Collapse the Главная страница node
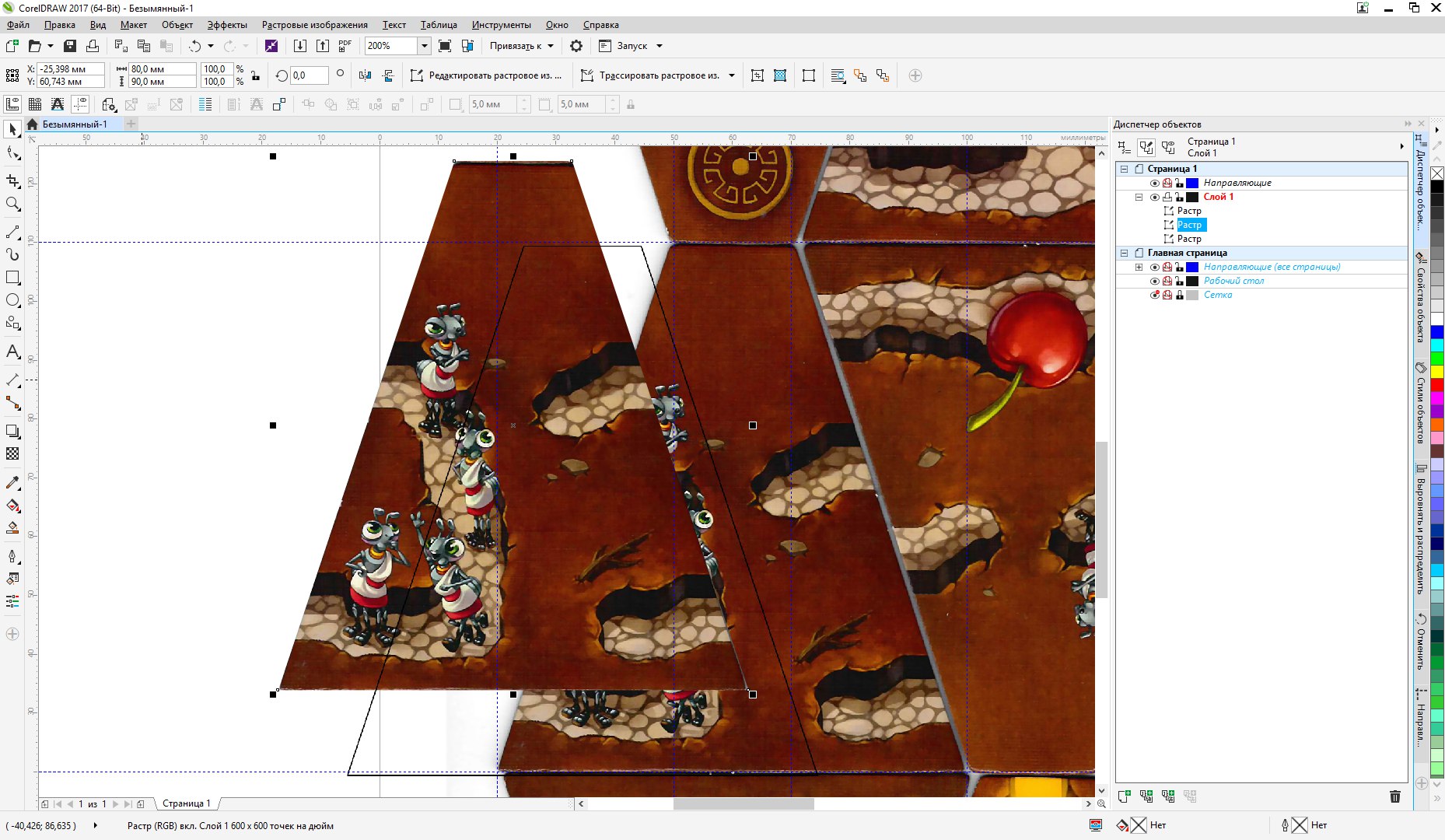Image resolution: width=1445 pixels, height=840 pixels. click(x=1124, y=254)
